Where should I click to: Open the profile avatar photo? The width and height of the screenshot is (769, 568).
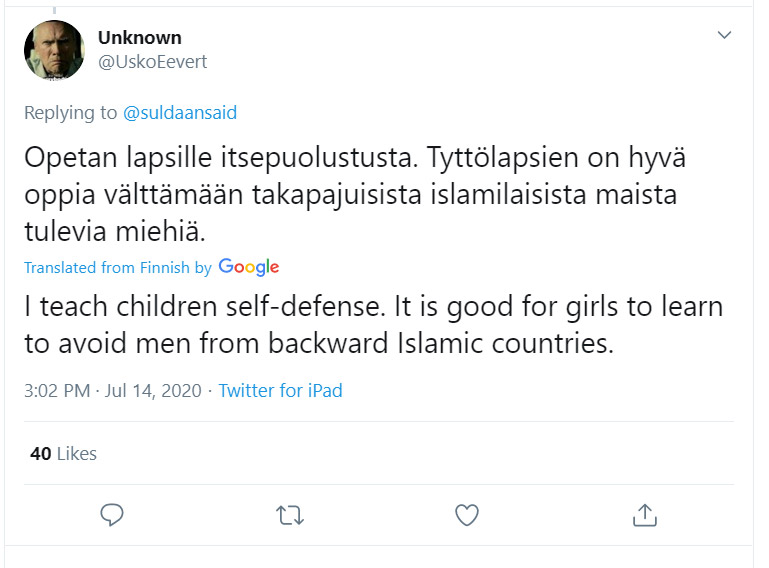54,50
